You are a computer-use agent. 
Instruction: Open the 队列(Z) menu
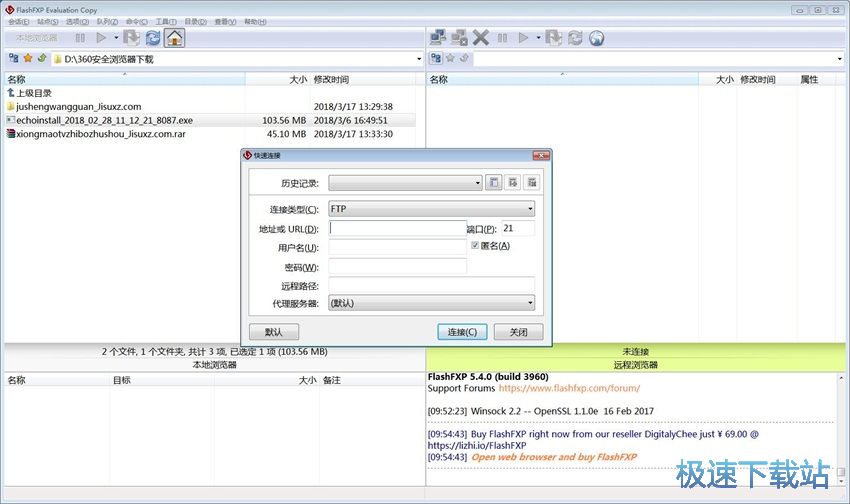[x=107, y=22]
